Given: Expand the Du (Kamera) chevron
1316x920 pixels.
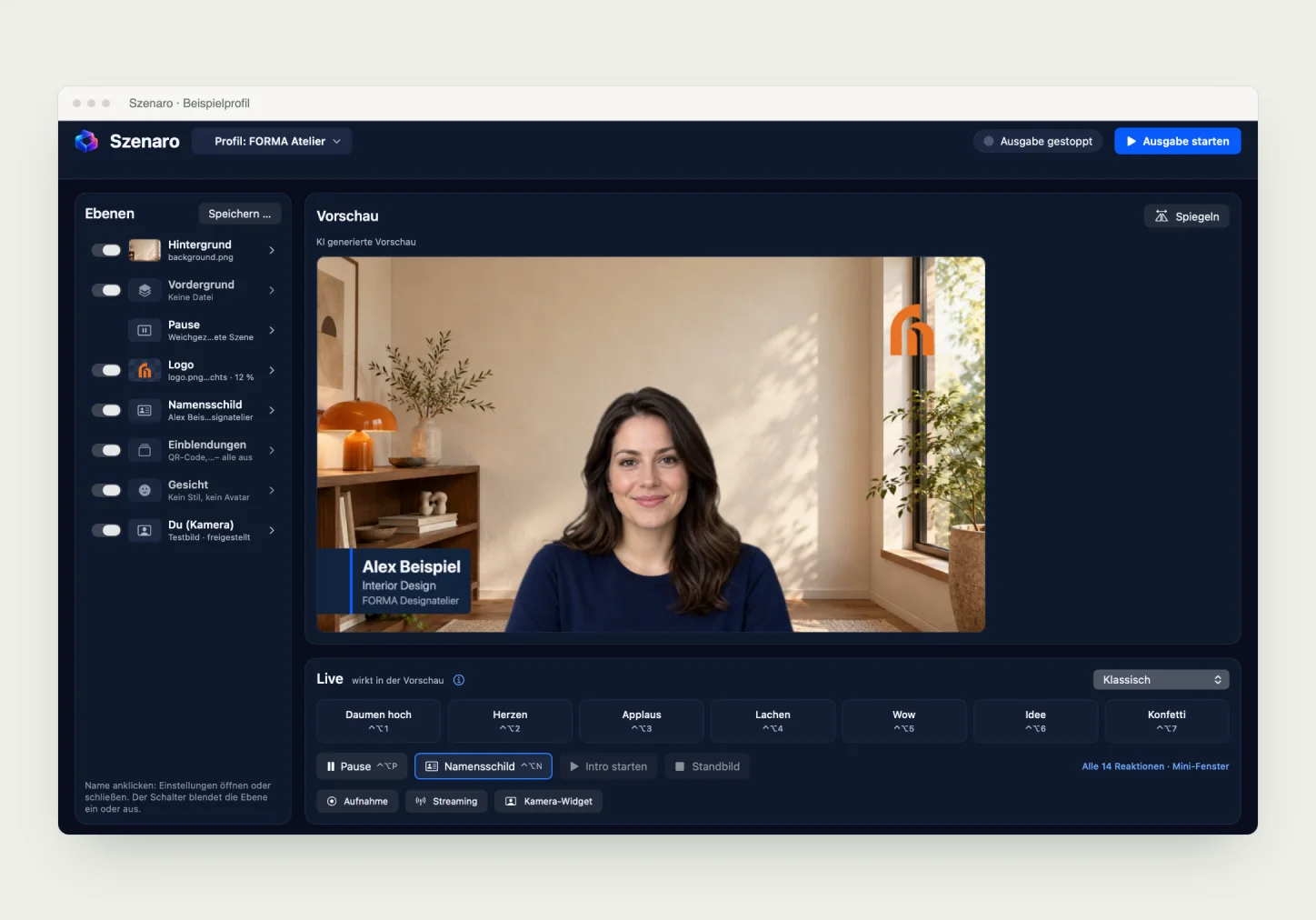Looking at the screenshot, I should point(272,530).
